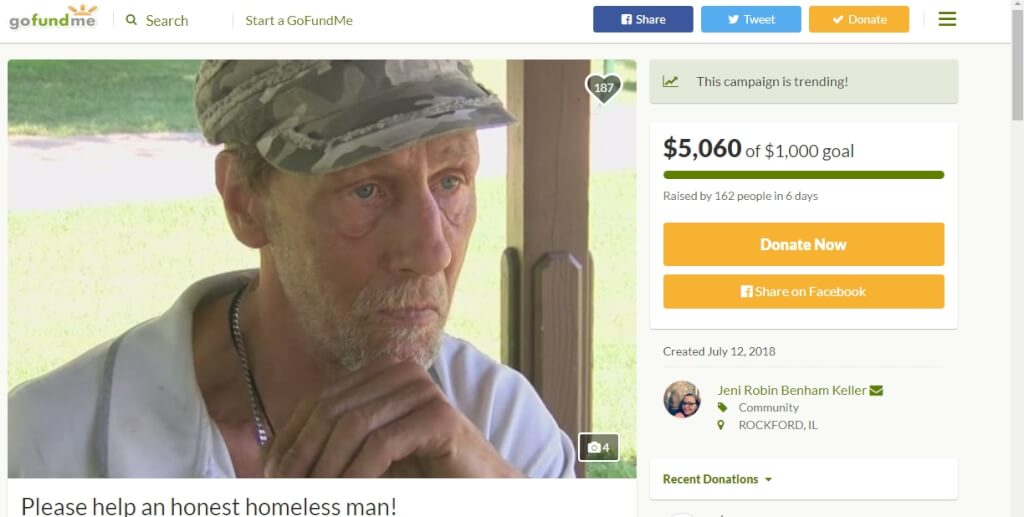Click the header Donate button
This screenshot has height=517, width=1024.
[x=859, y=19]
